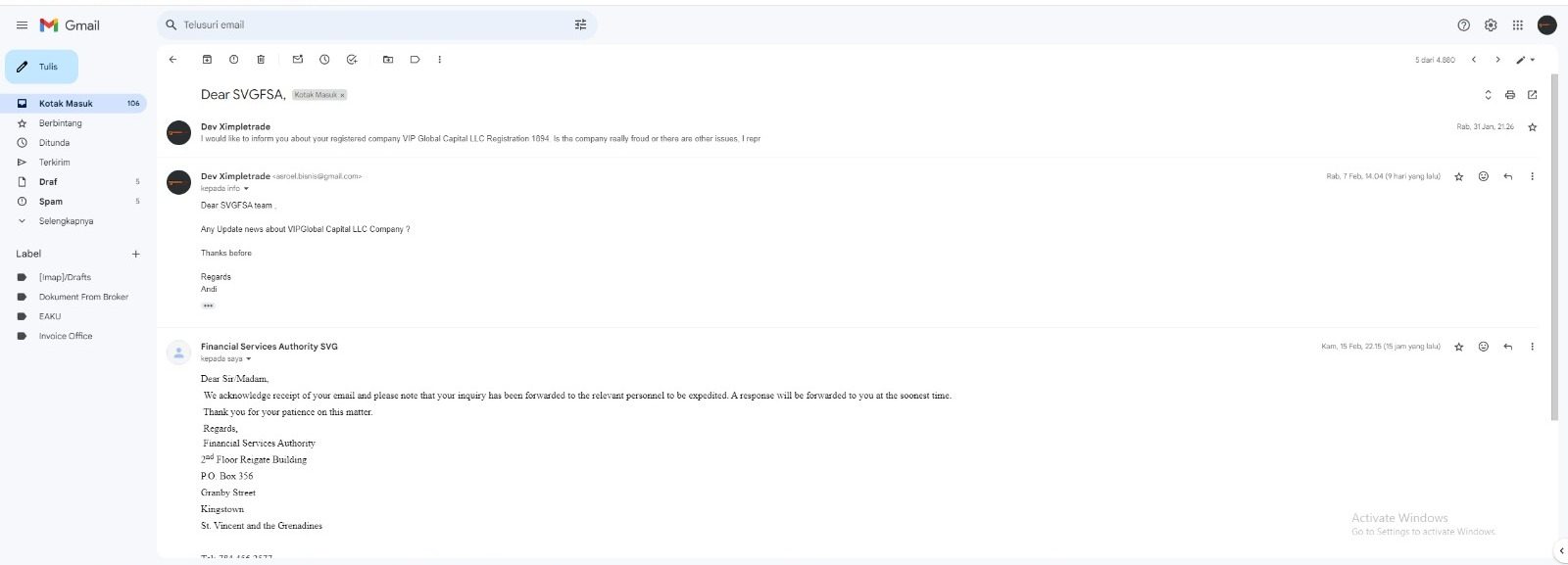Image resolution: width=1568 pixels, height=565 pixels.
Task: Create a new label with plus icon
Action: tap(136, 255)
